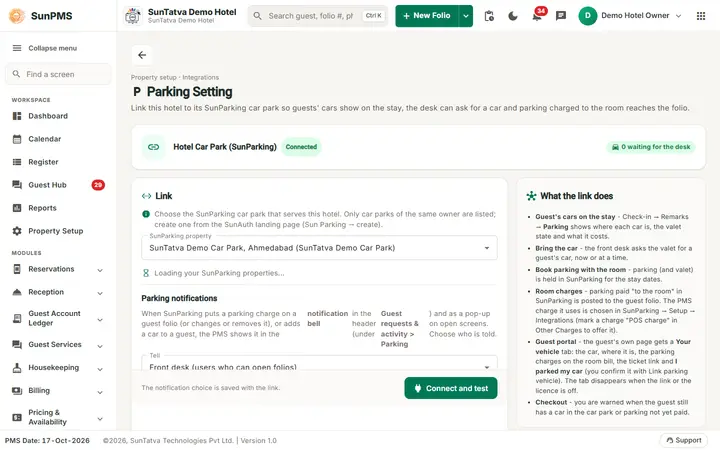Click the Calendar sidebar icon
720x450 pixels.
tap(17, 139)
